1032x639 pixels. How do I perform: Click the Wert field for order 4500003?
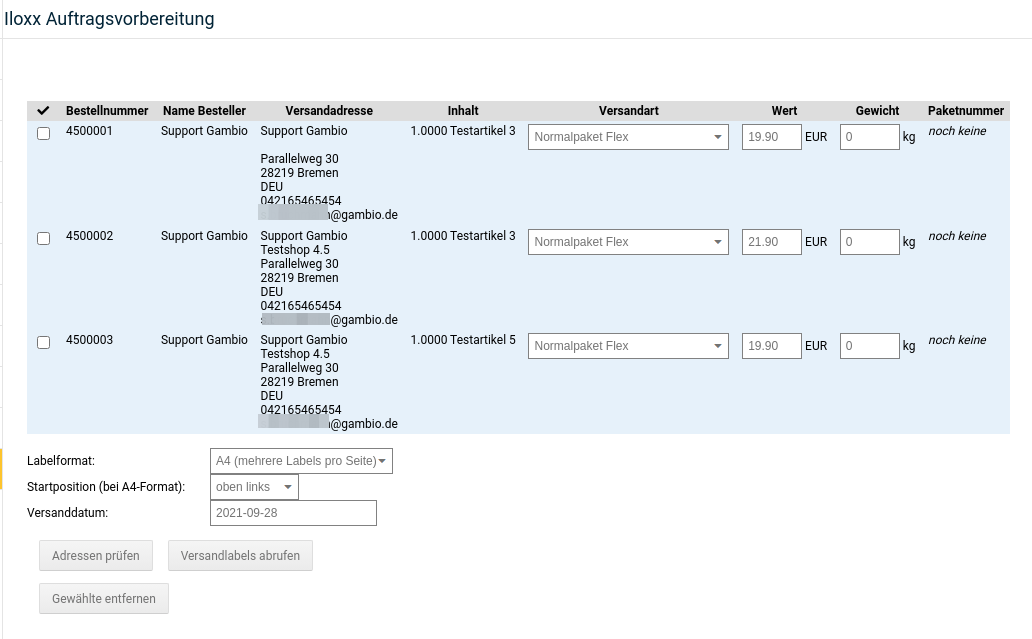pos(771,346)
